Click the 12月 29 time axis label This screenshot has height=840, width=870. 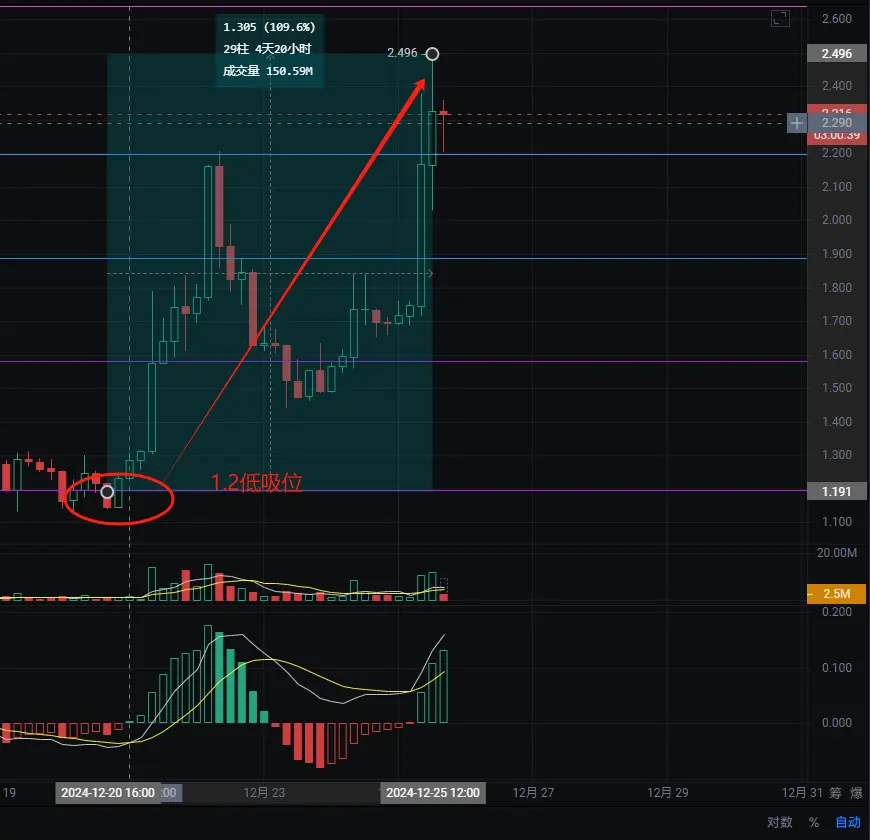click(x=668, y=792)
